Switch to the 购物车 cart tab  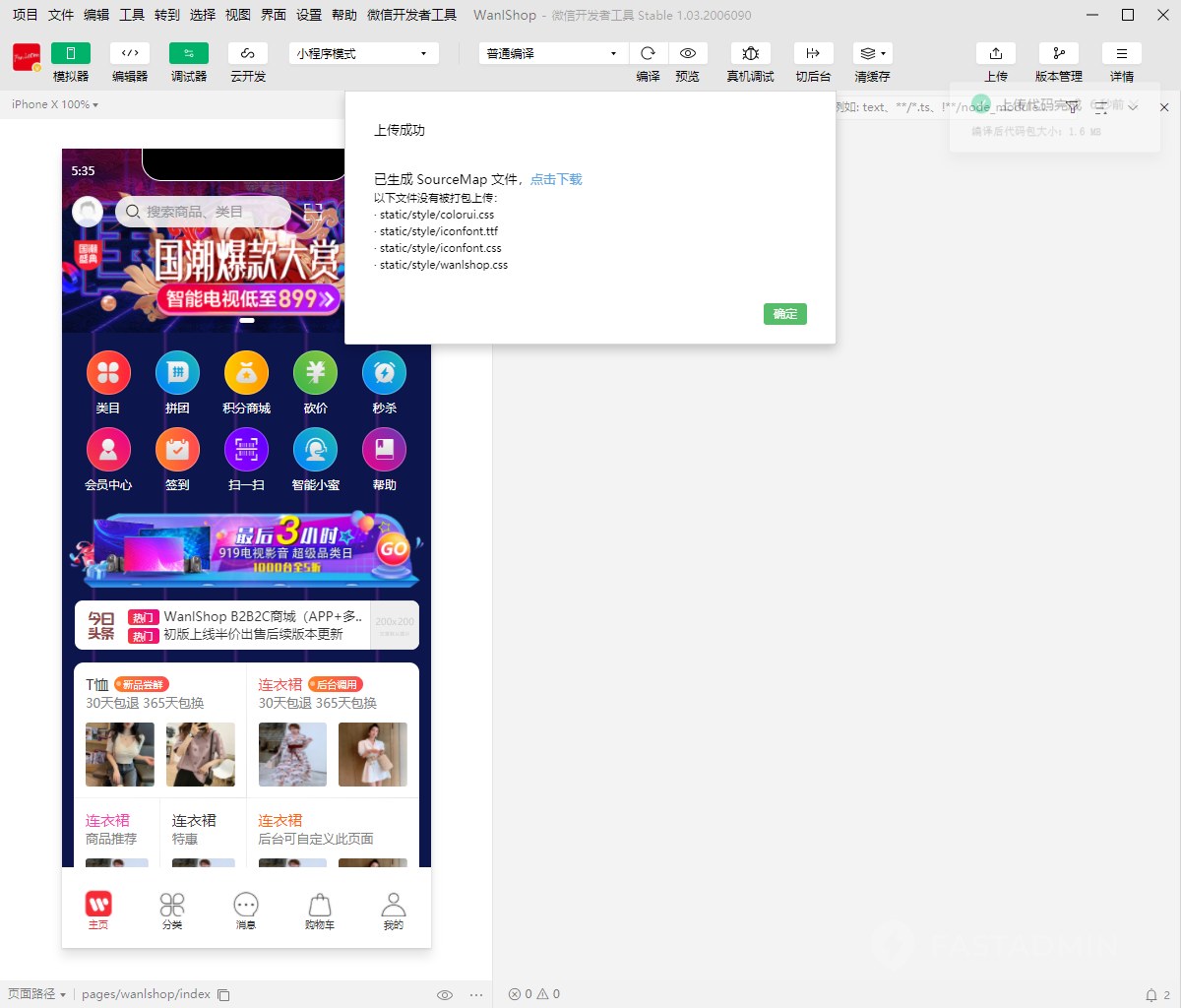pyautogui.click(x=320, y=910)
